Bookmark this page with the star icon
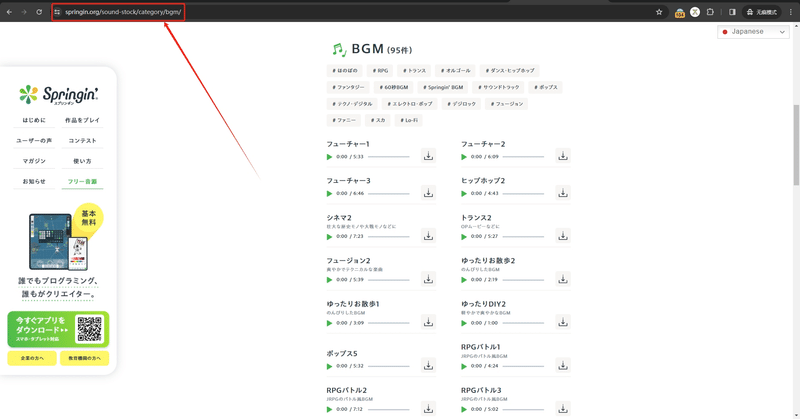This screenshot has width=800, height=419. [659, 12]
